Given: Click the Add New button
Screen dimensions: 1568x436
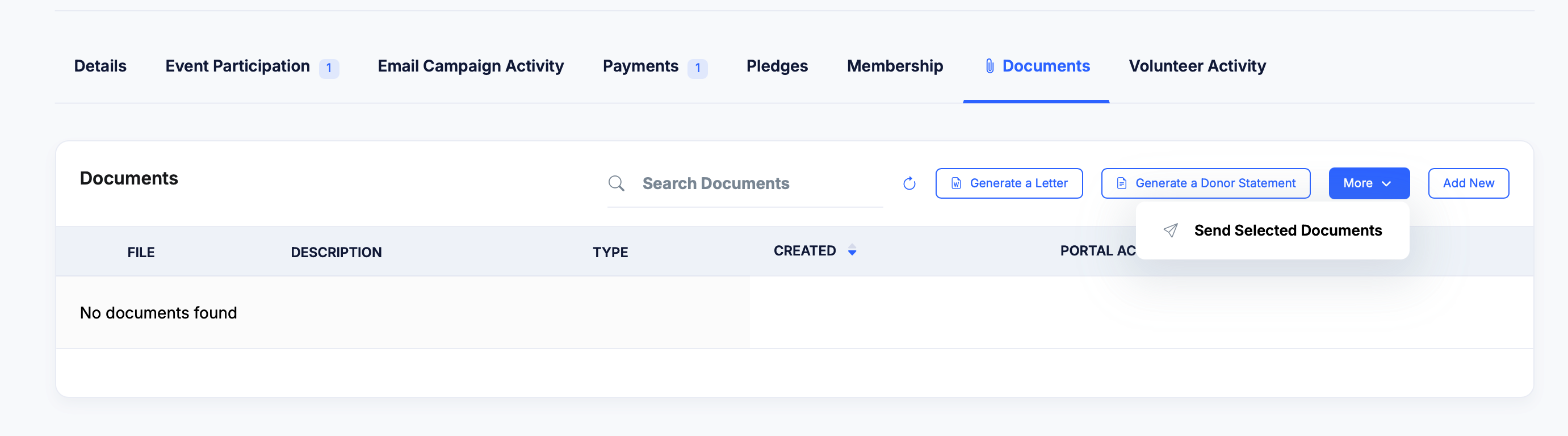Looking at the screenshot, I should click(x=1468, y=183).
